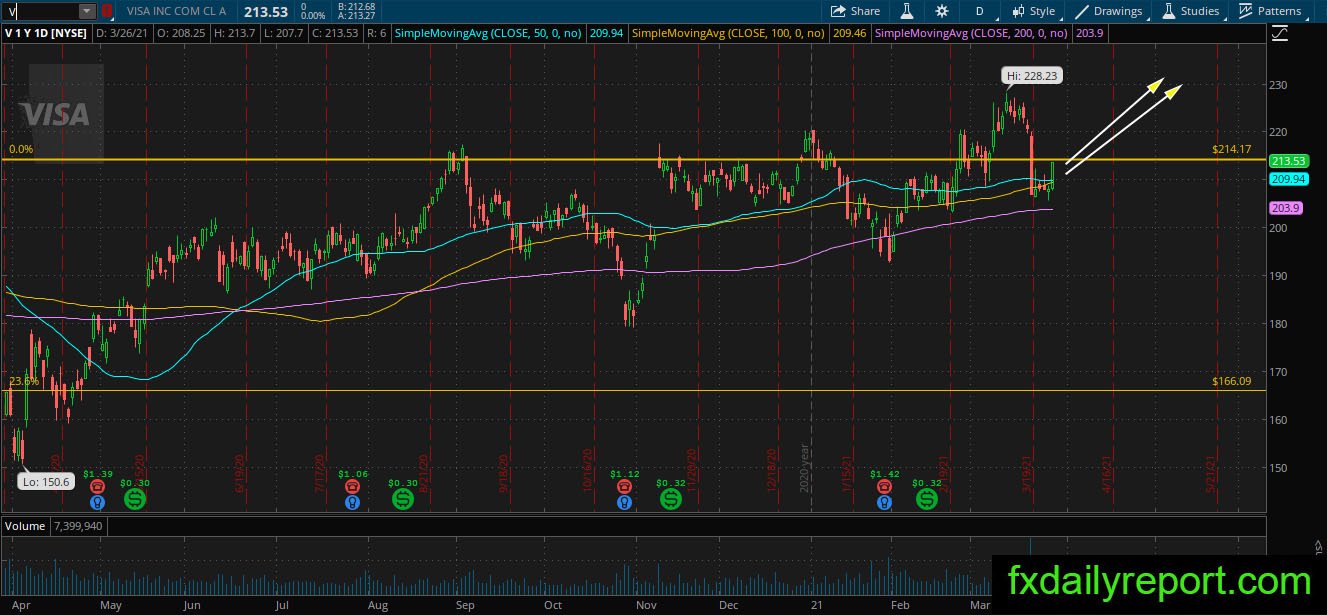Click the 'Hi: 228.23' price bubble
1327x615 pixels.
click(1031, 74)
